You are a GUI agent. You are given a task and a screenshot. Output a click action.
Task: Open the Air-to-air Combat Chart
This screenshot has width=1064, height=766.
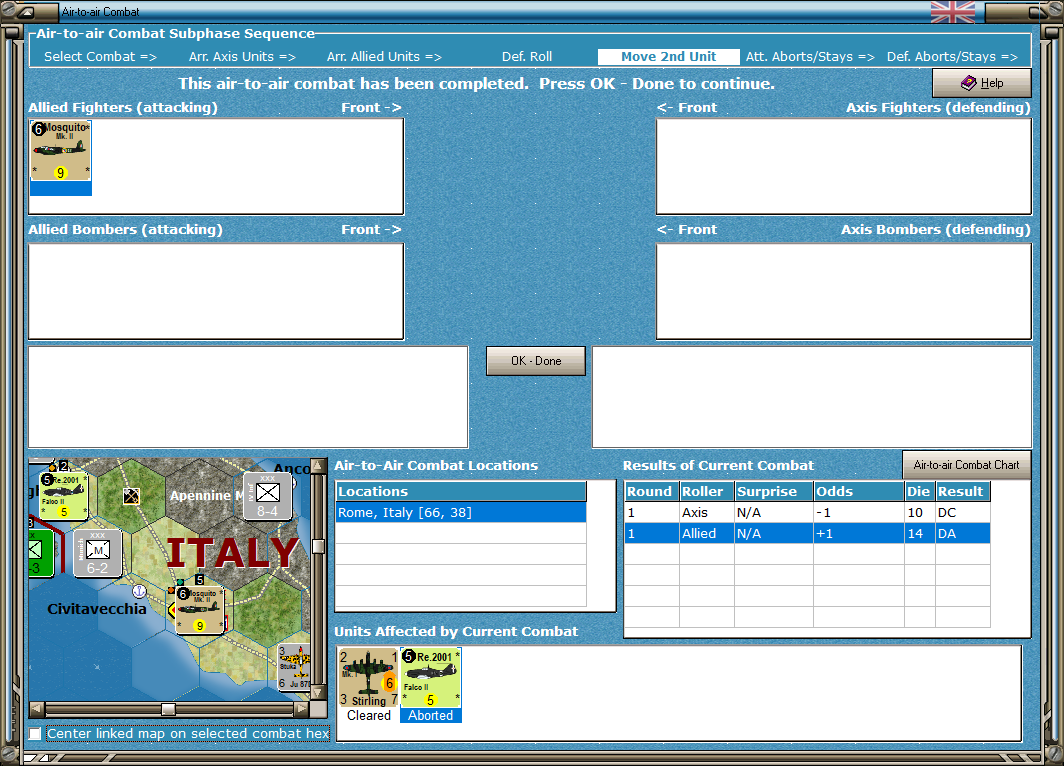tap(966, 465)
